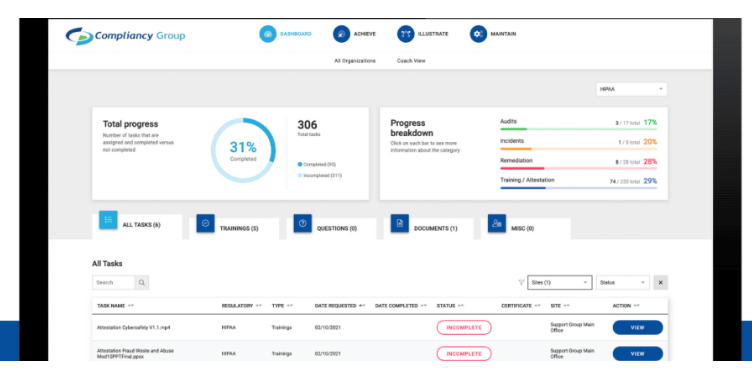The image size is (752, 368).
Task: Switch to Coach View
Action: coord(411,61)
